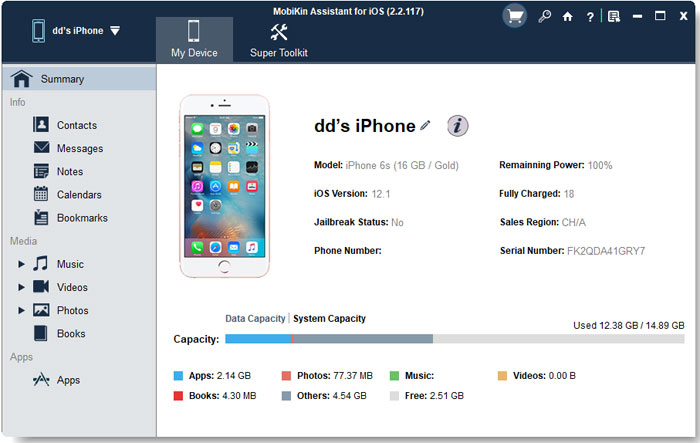Open Books in the sidebar

(x=71, y=334)
